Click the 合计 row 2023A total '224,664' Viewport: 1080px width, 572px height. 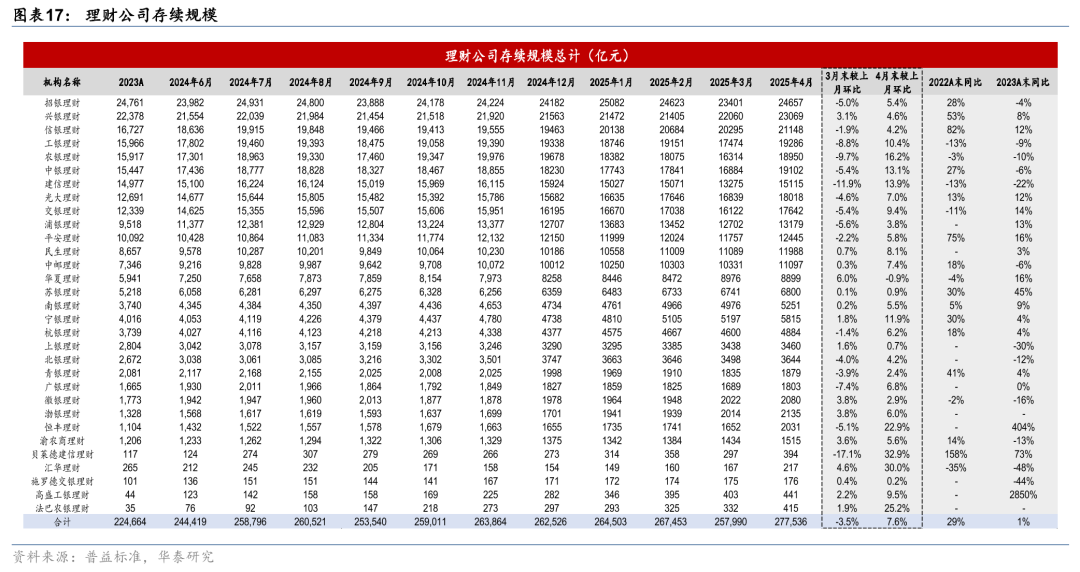pos(130,522)
